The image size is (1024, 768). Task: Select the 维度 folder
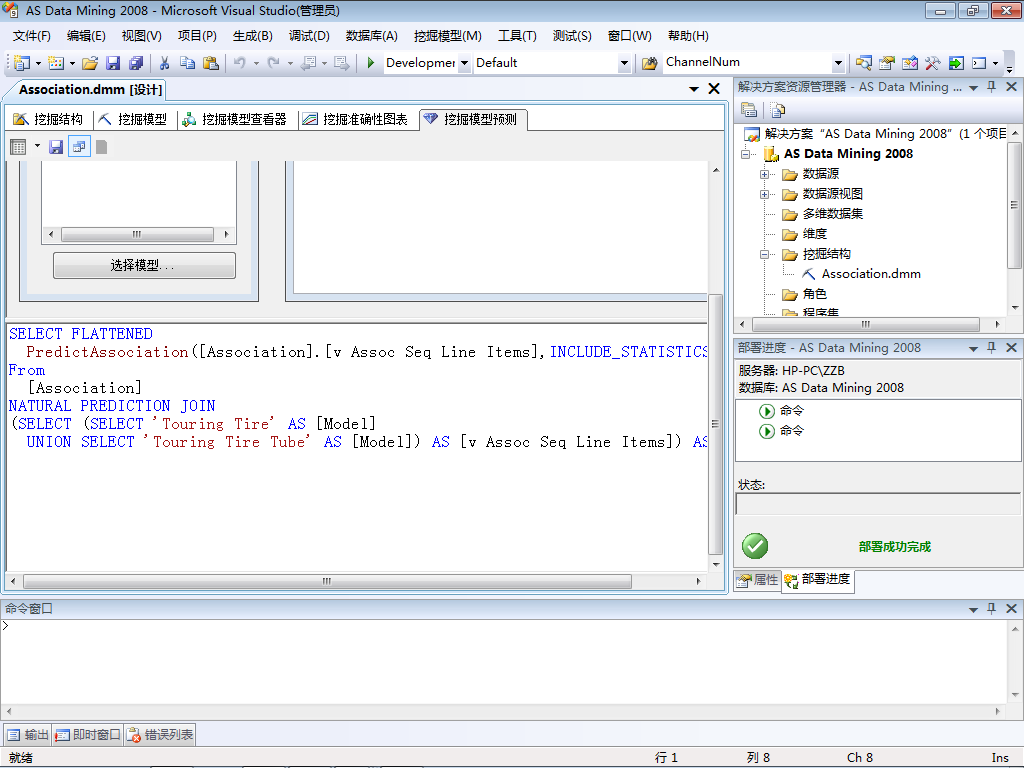point(814,234)
